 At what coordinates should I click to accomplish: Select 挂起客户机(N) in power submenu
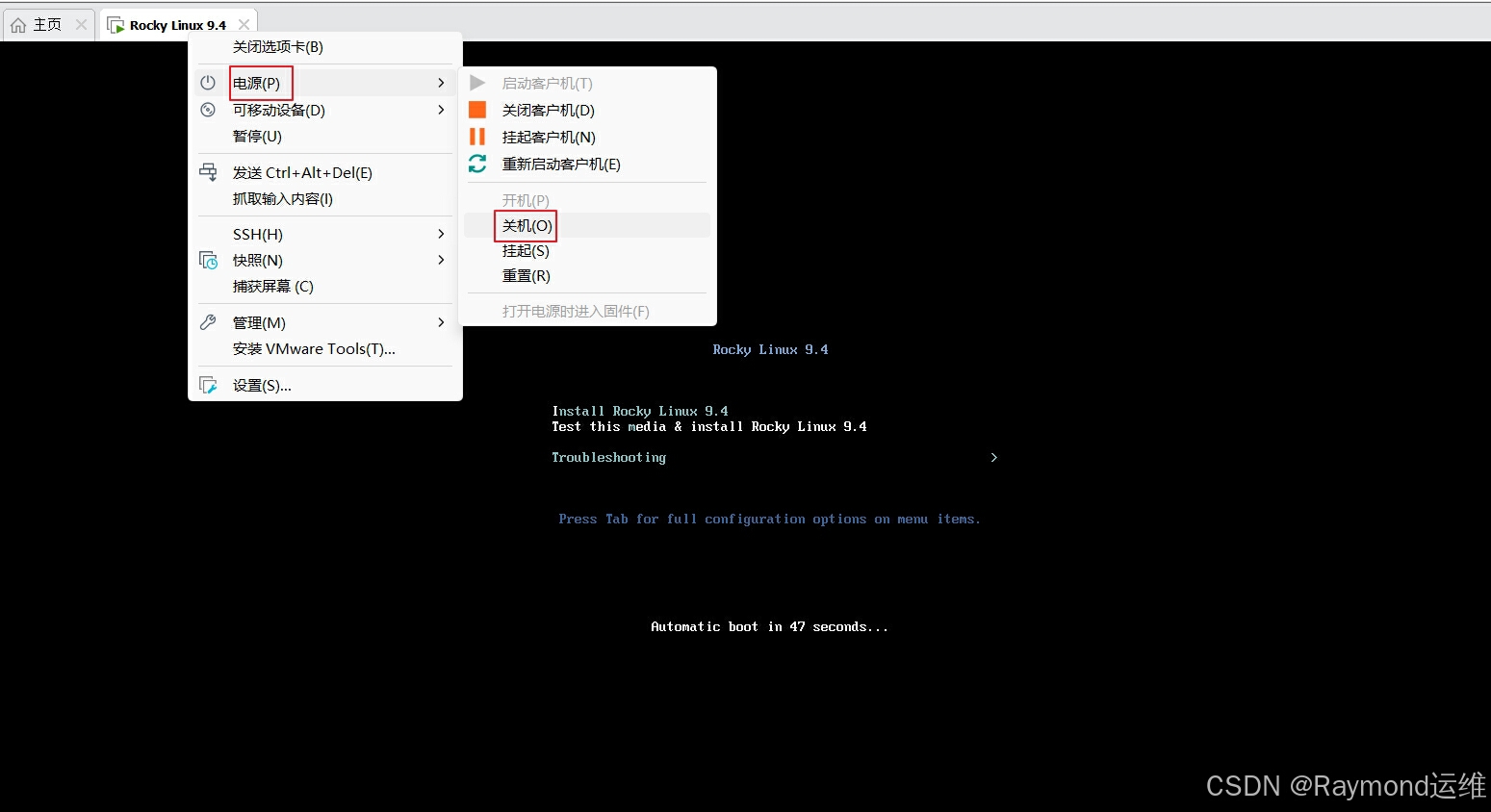point(587,137)
